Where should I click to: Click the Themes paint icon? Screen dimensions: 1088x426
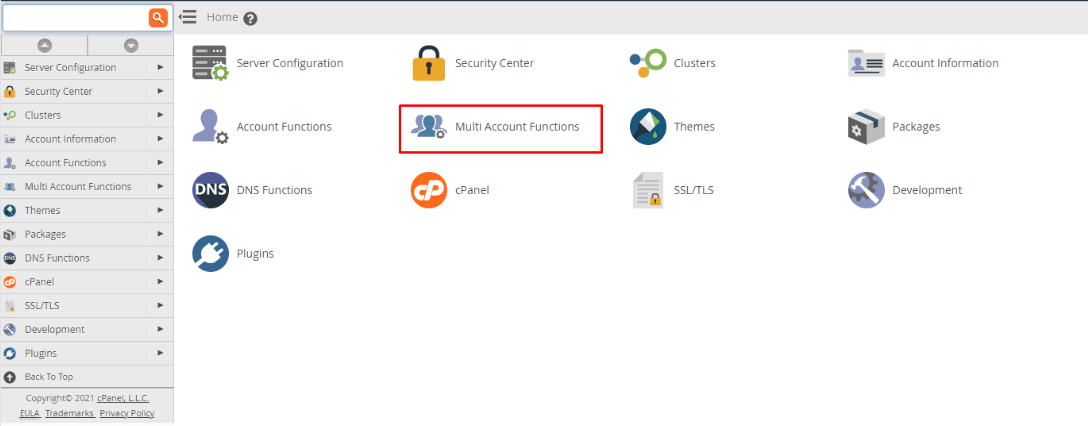click(648, 127)
